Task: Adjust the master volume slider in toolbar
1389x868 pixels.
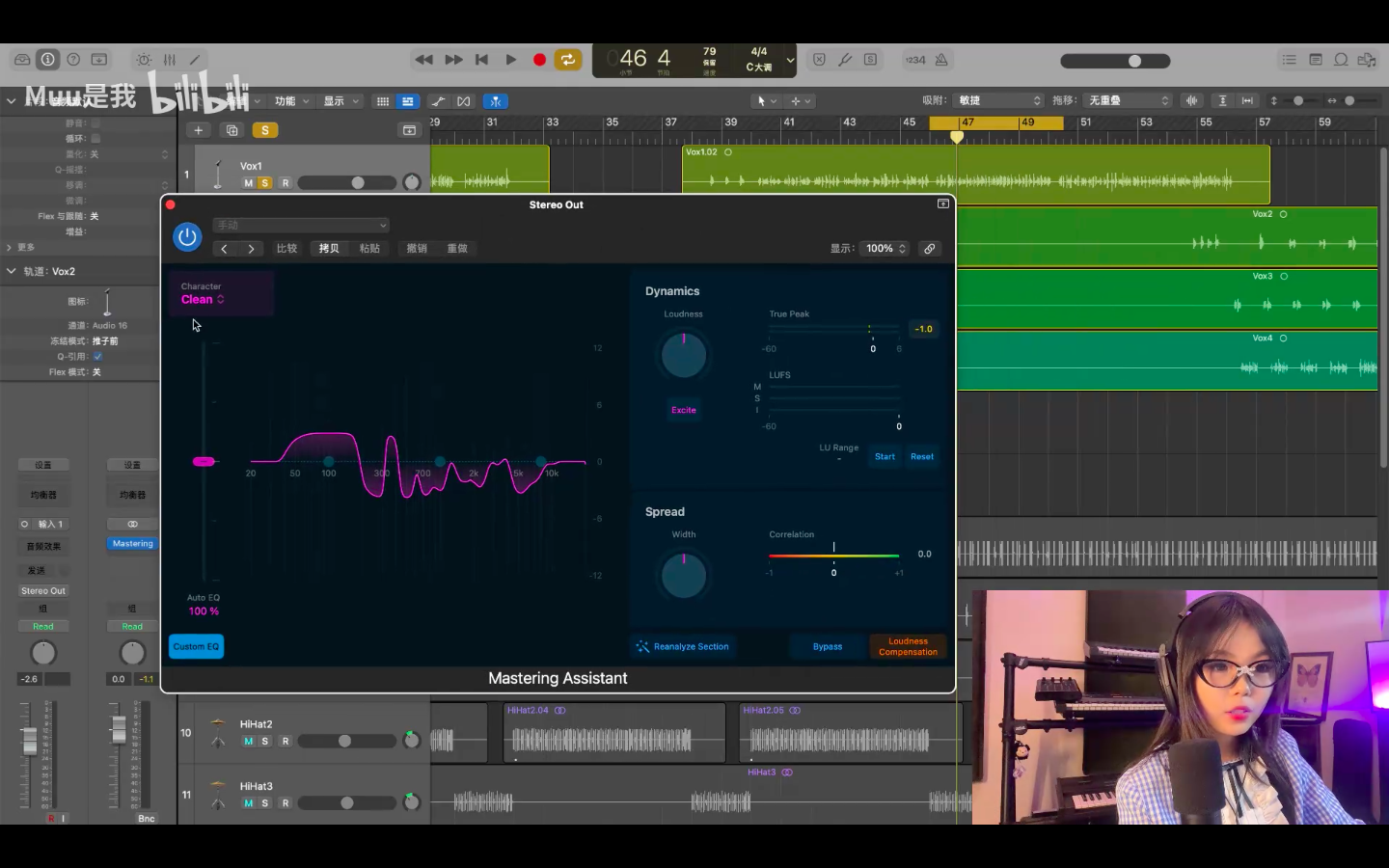Action: [x=1115, y=61]
